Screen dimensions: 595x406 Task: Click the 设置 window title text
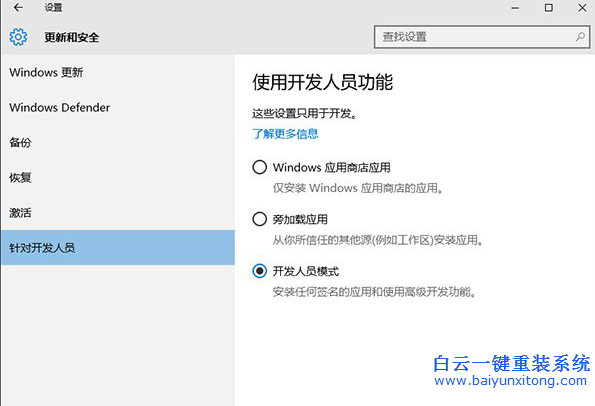[x=53, y=8]
